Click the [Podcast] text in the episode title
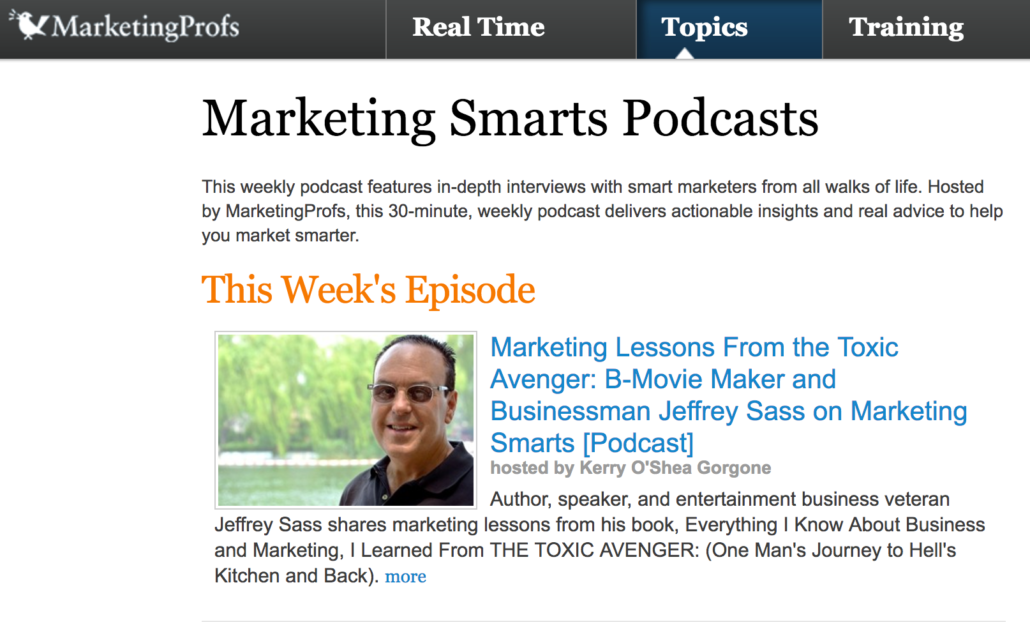 click(x=638, y=443)
